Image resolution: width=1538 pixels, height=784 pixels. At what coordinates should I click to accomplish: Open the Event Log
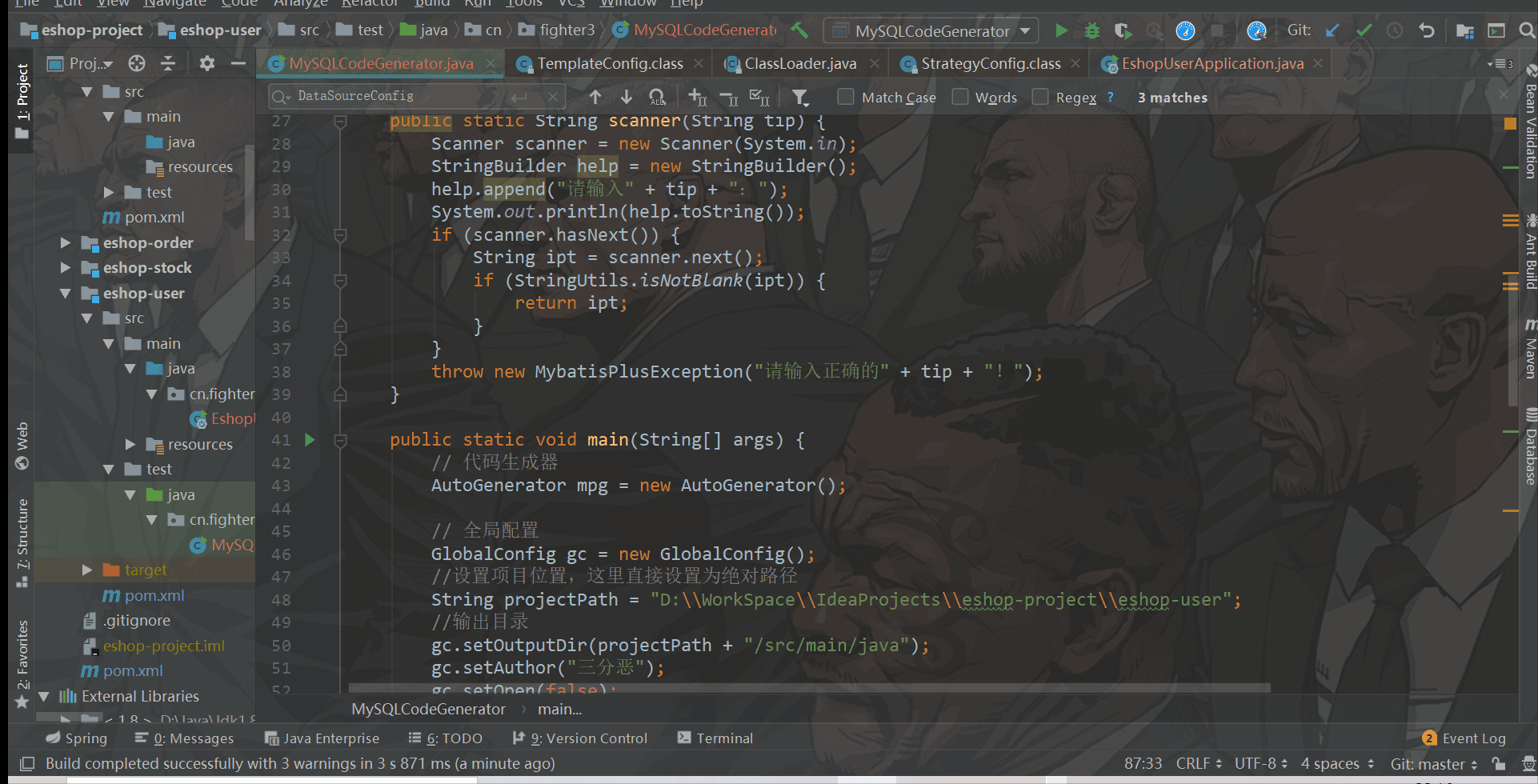pyautogui.click(x=1464, y=738)
